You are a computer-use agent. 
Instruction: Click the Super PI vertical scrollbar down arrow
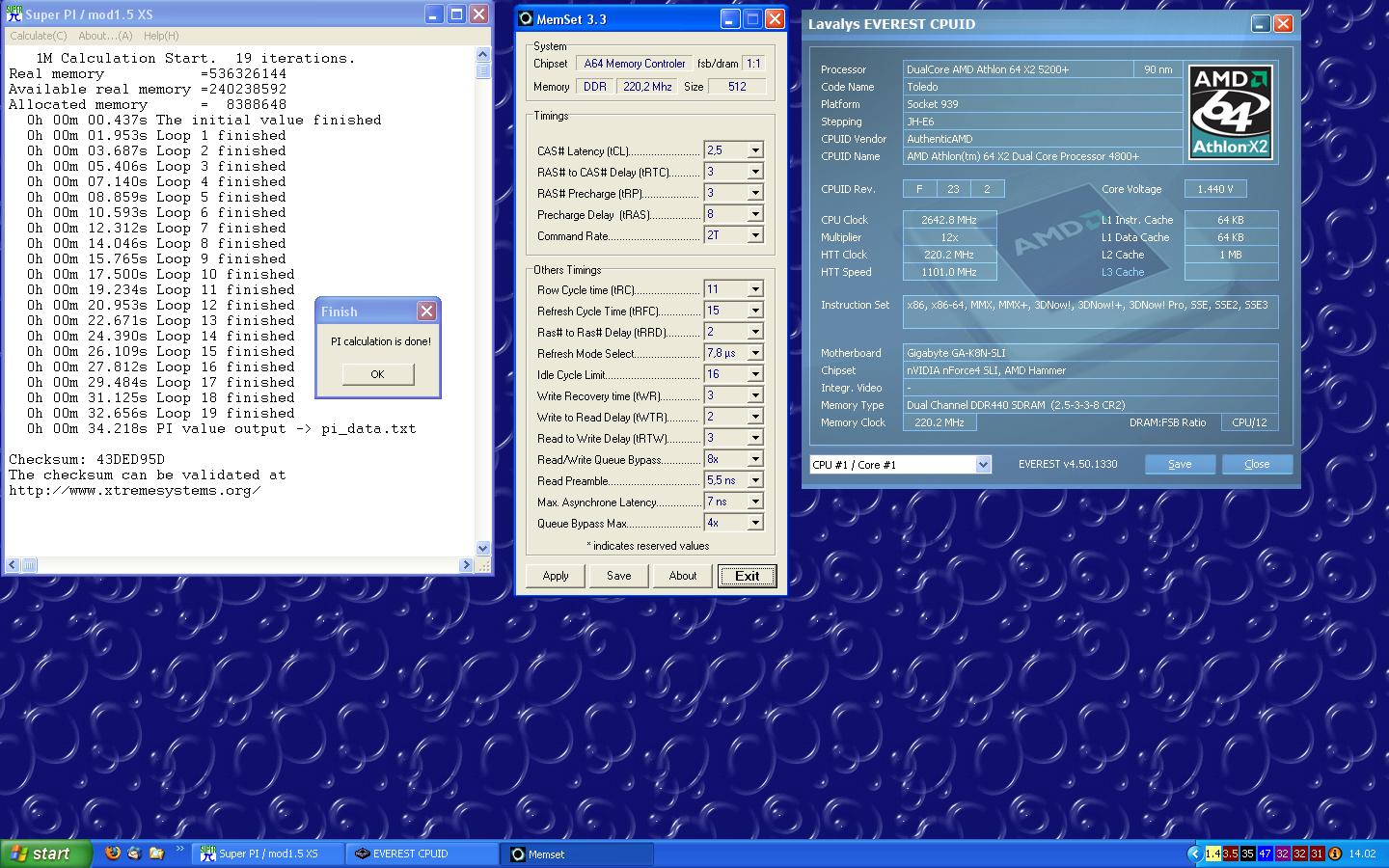click(x=482, y=548)
